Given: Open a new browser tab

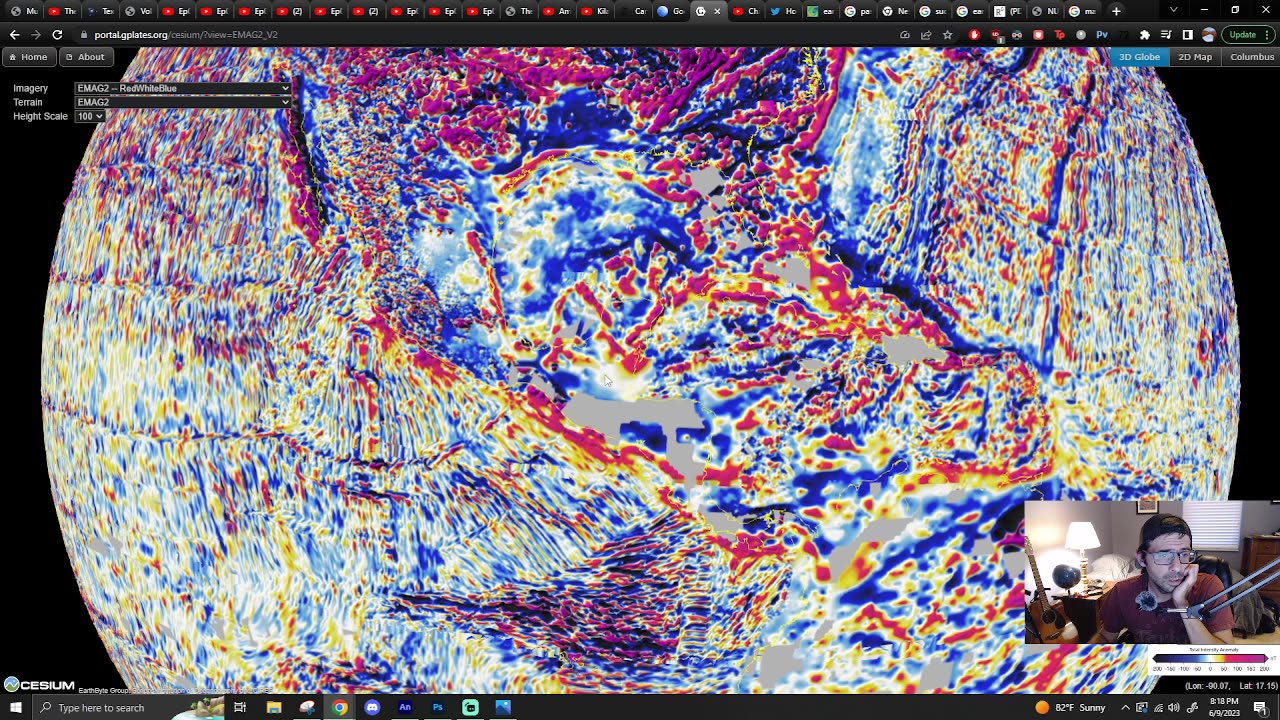Looking at the screenshot, I should [x=1116, y=11].
